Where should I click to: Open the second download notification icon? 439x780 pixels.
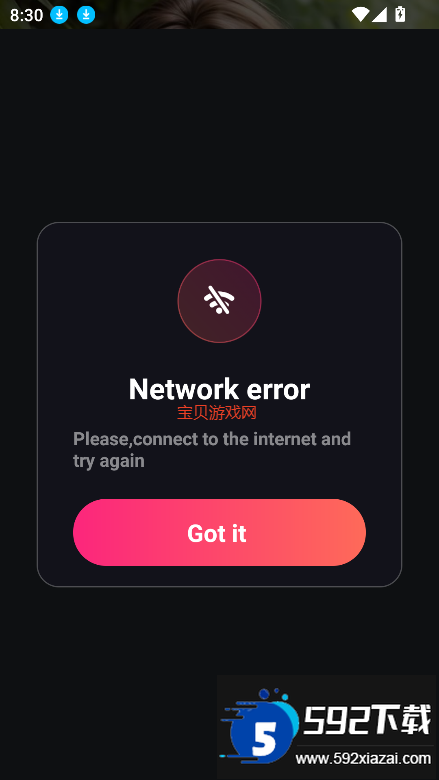pyautogui.click(x=86, y=15)
